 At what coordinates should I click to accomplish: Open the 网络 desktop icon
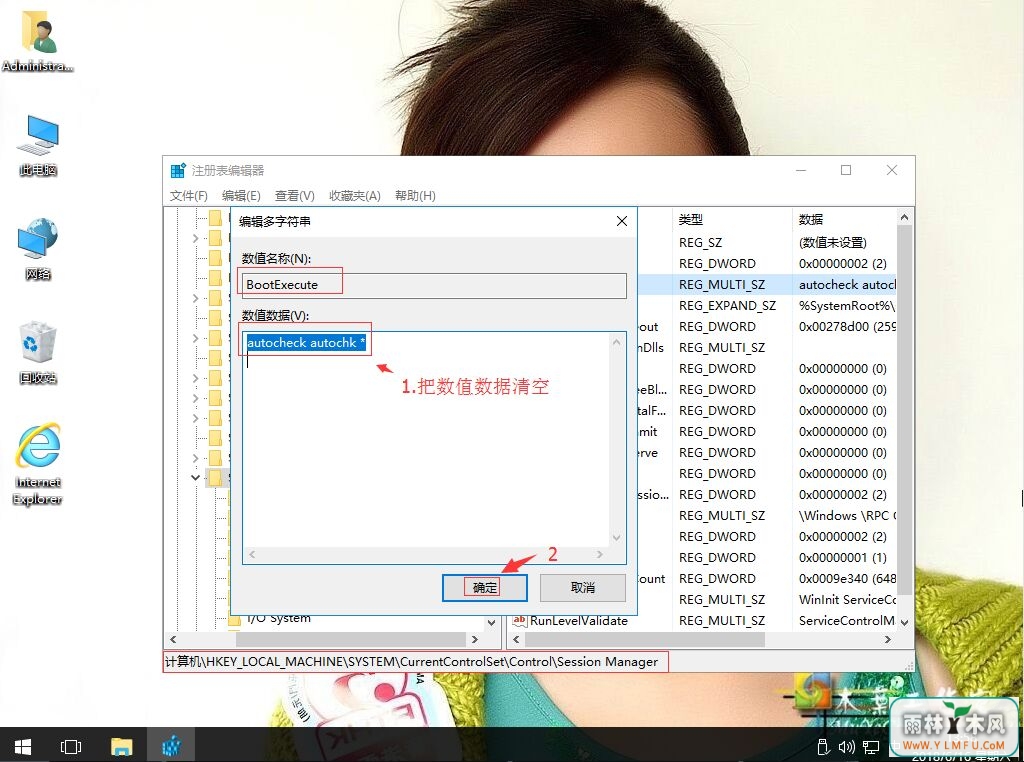point(38,249)
